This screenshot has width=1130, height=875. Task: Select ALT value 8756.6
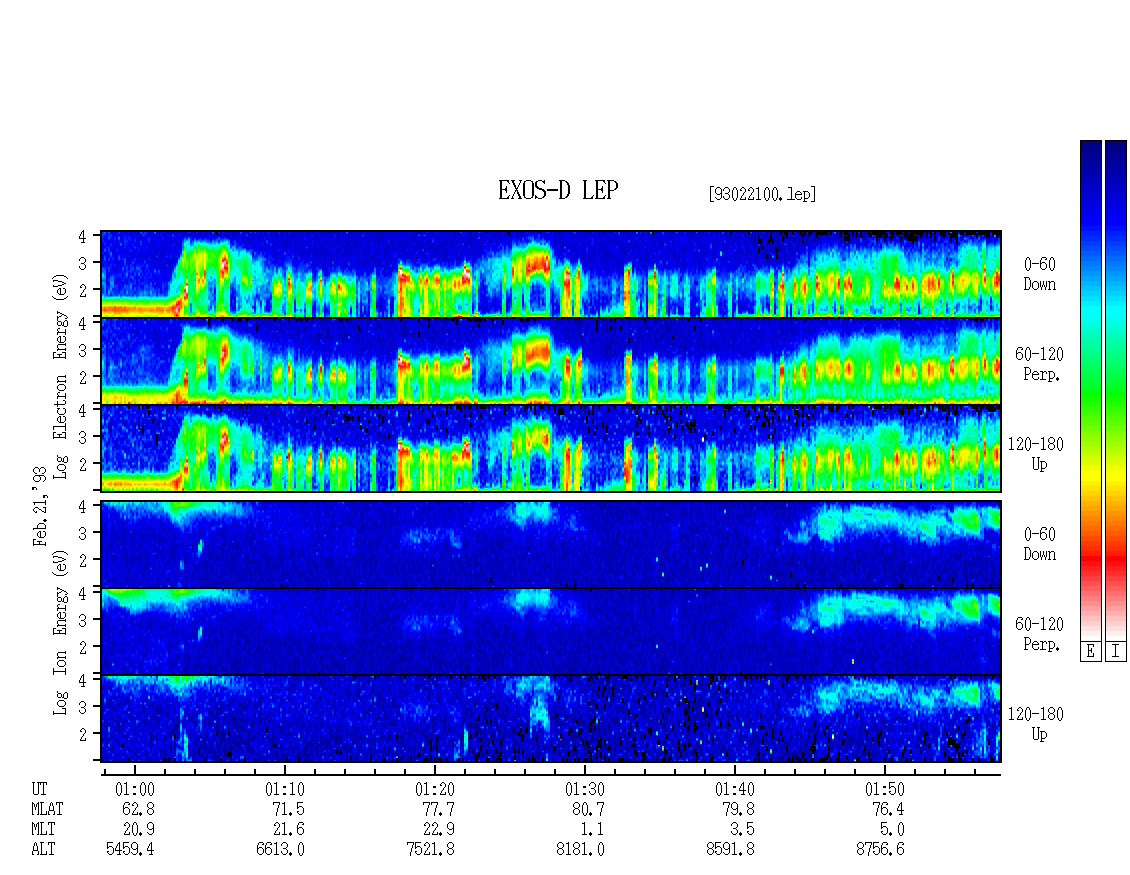point(880,850)
